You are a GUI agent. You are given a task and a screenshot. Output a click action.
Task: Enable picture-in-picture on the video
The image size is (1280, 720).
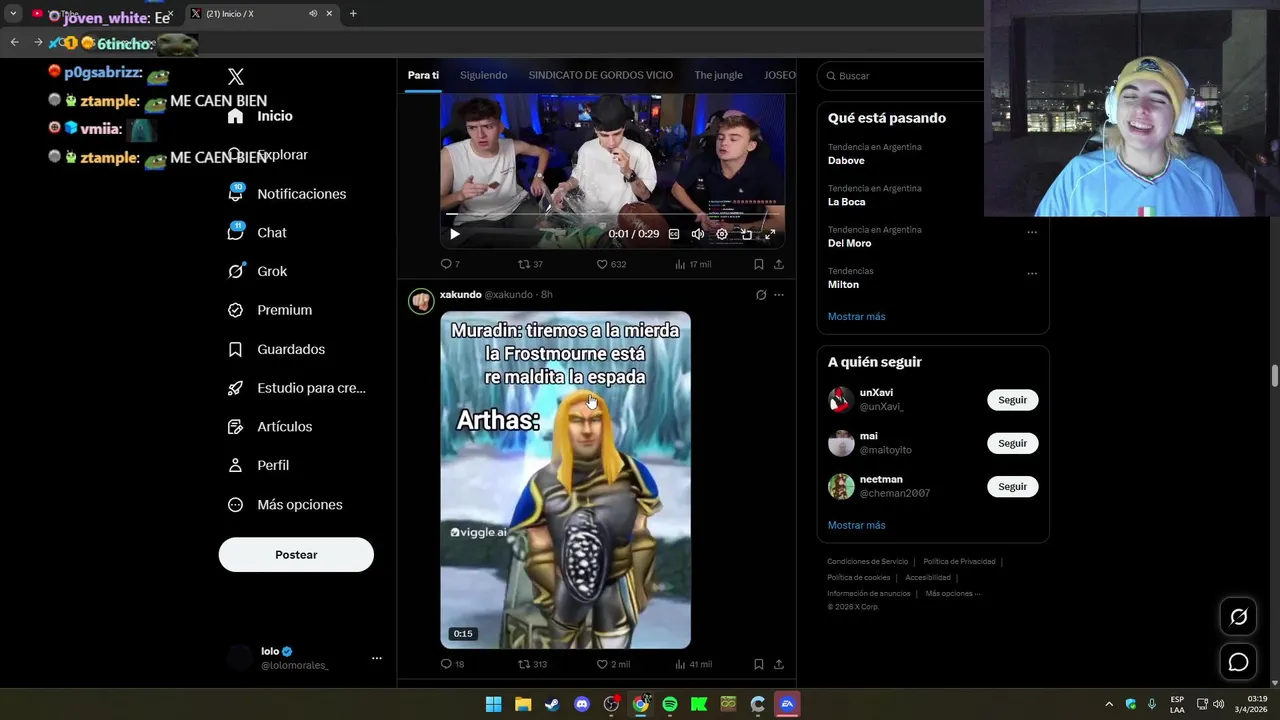[746, 234]
